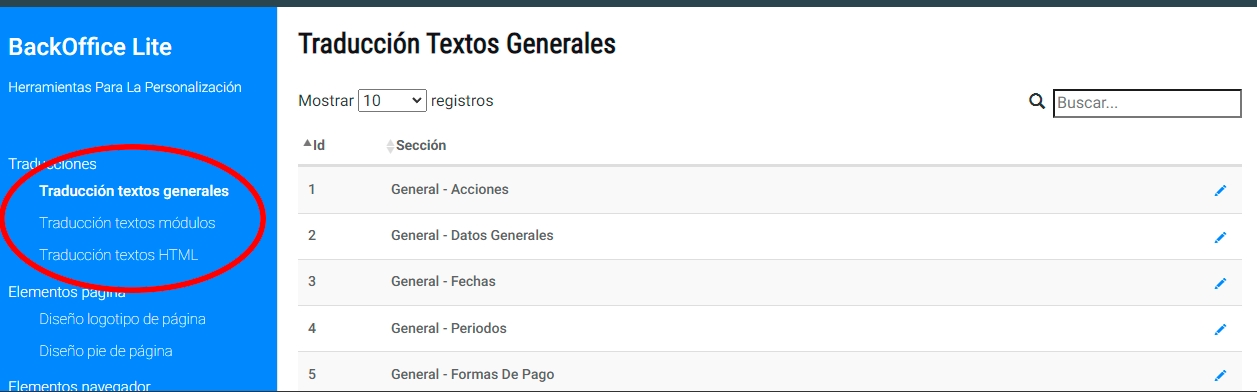The height and width of the screenshot is (392, 1257).
Task: Edit the General - Datos Generales row
Action: [x=1220, y=236]
